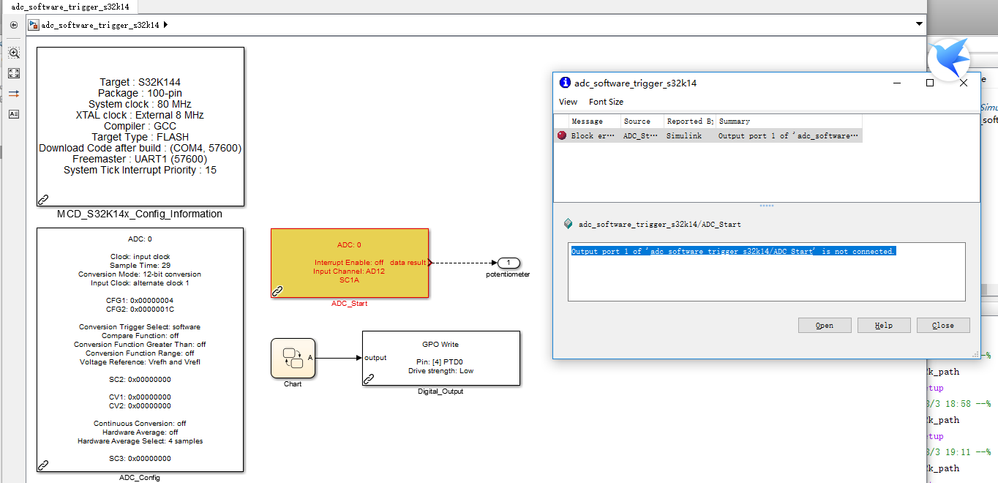Select the Annotation text box tool
Screen dimensions: 998x483
[x=13, y=114]
